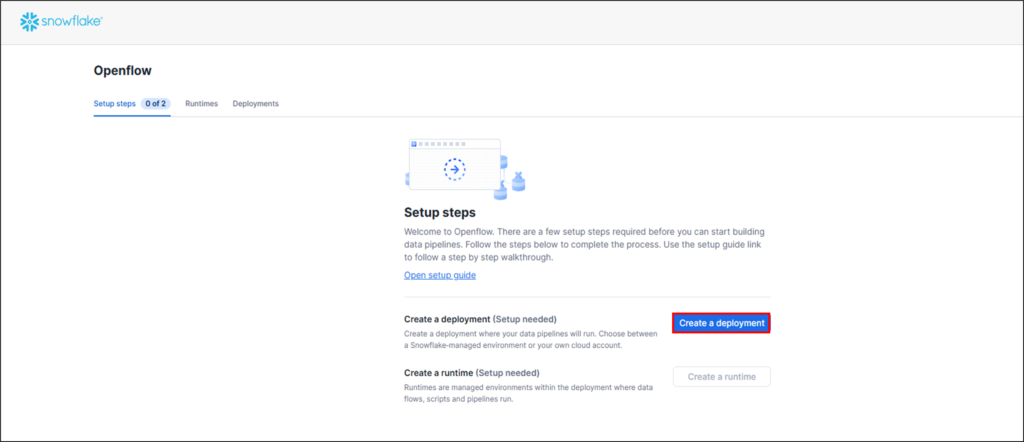Image resolution: width=1024 pixels, height=442 pixels.
Task: Click the Create a deployment button
Action: (x=722, y=323)
